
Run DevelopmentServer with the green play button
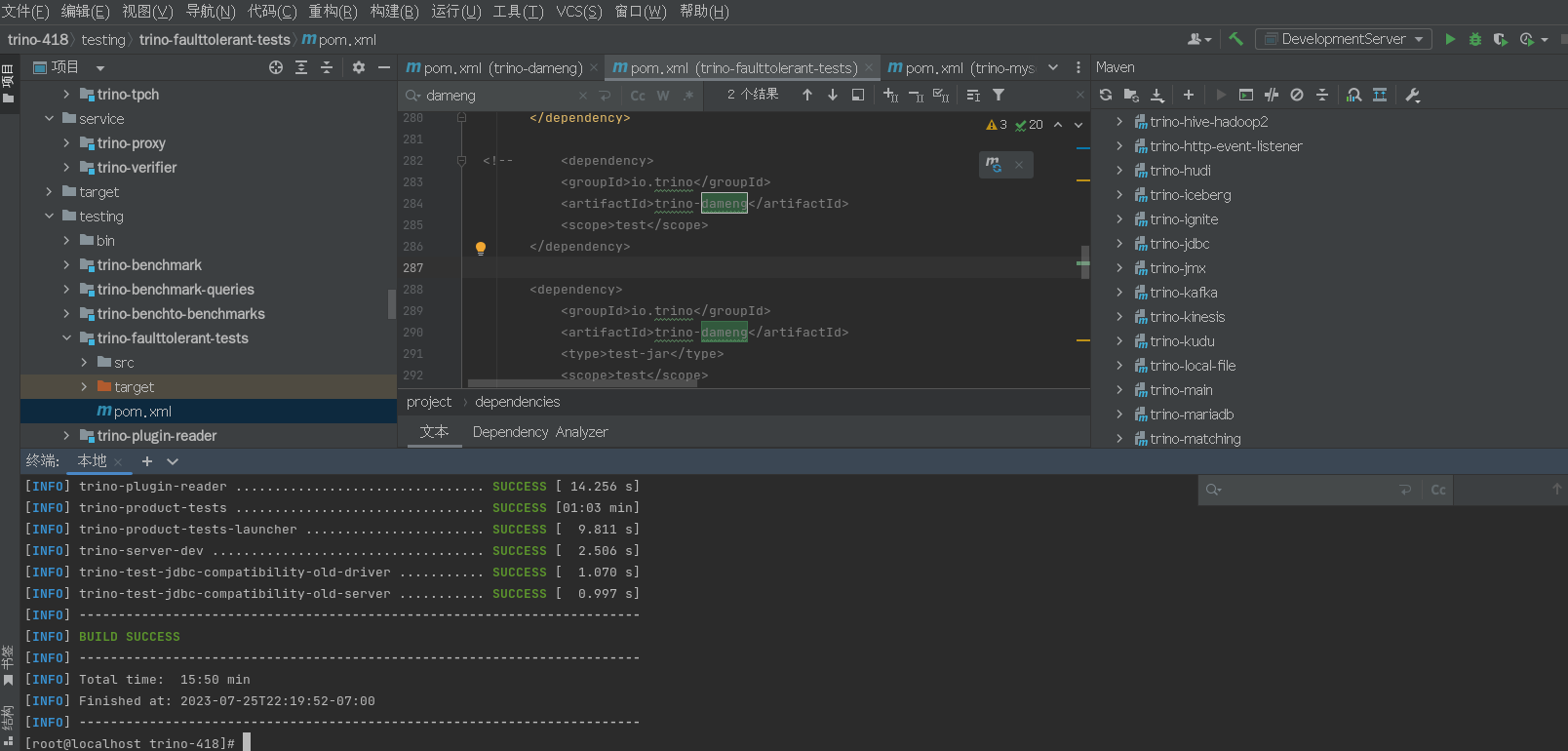click(1450, 39)
